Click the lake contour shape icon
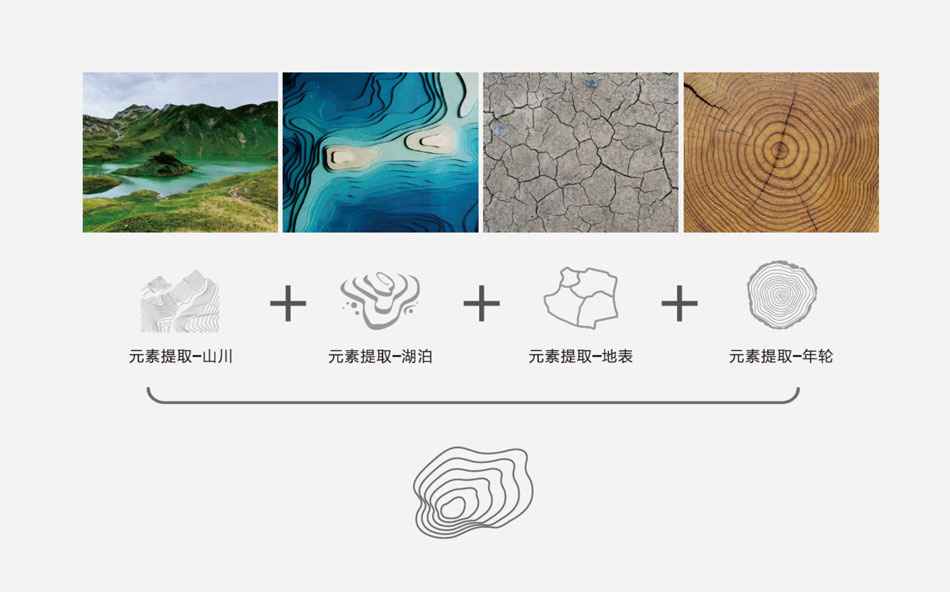This screenshot has height=592, width=950. click(x=380, y=300)
